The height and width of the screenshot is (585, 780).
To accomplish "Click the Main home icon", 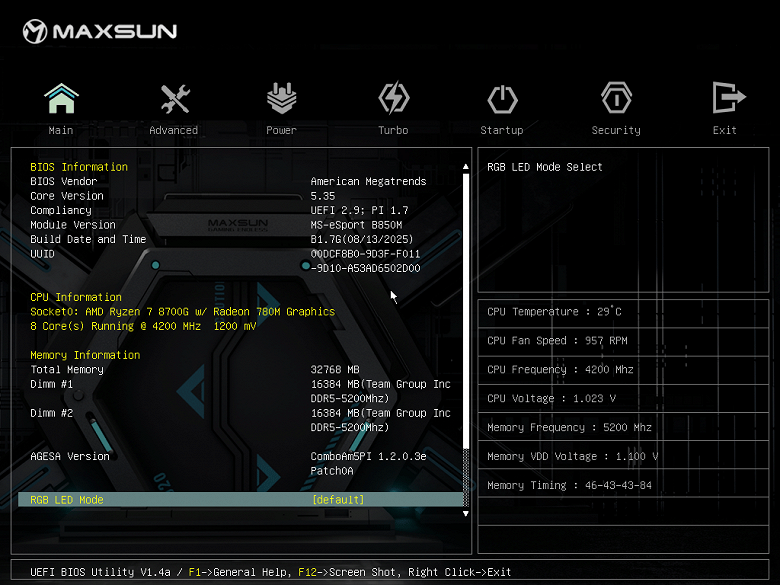I will point(61,99).
